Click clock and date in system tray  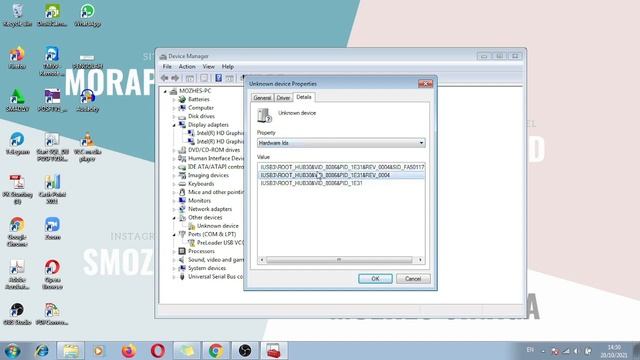[613, 351]
